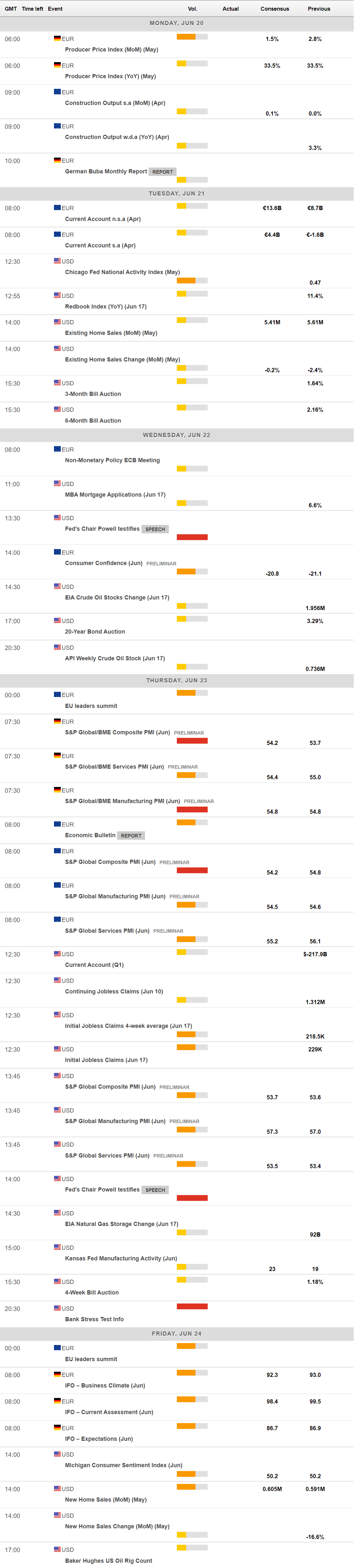Select the REPORT tag next to German Buba Monthly Report
354x1568 pixels.
tap(162, 172)
